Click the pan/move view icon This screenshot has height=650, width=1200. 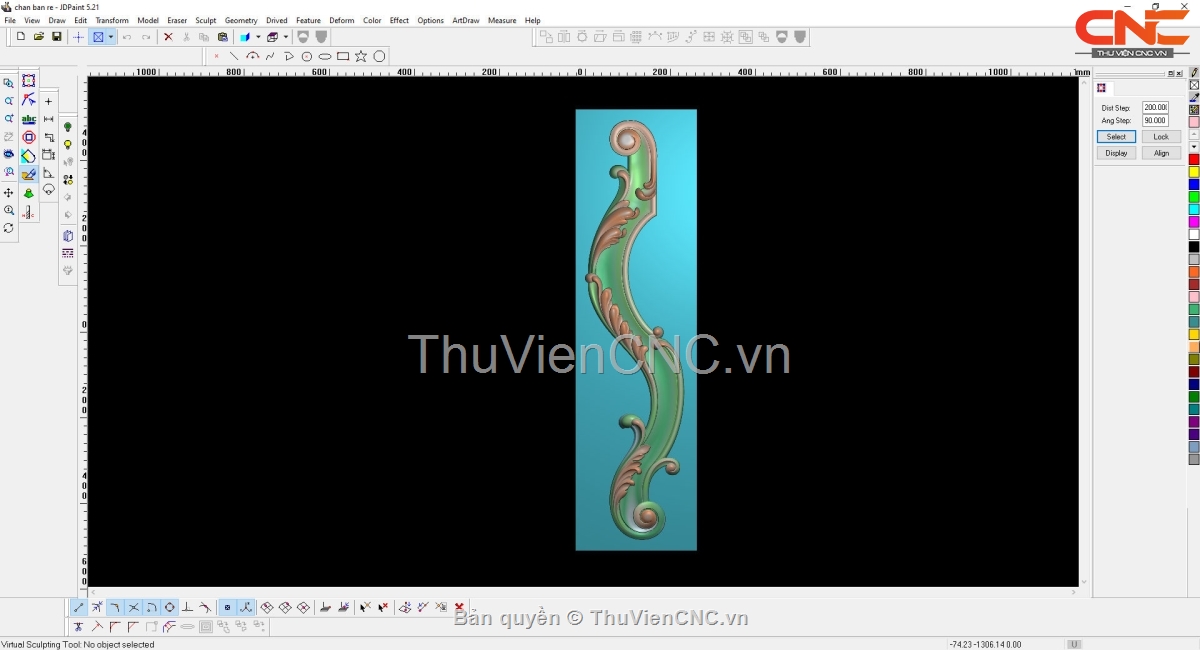pos(9,192)
